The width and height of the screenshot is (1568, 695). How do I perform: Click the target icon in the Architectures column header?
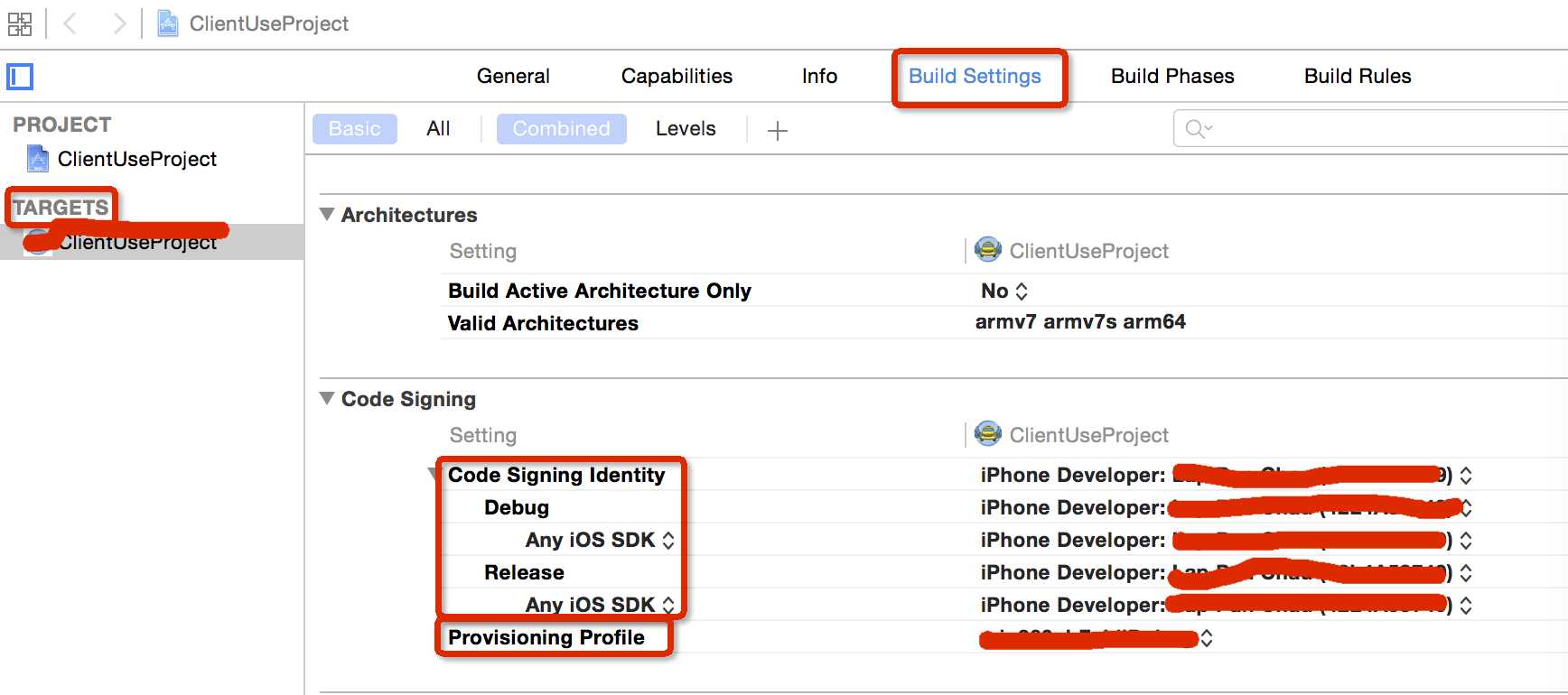(x=988, y=249)
